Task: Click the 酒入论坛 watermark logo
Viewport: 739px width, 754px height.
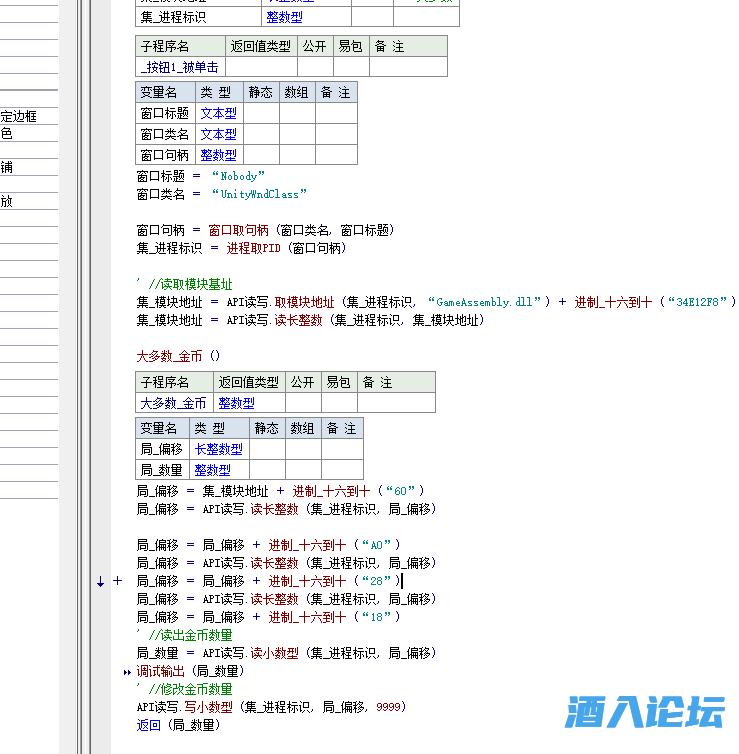Action: (x=645, y=711)
